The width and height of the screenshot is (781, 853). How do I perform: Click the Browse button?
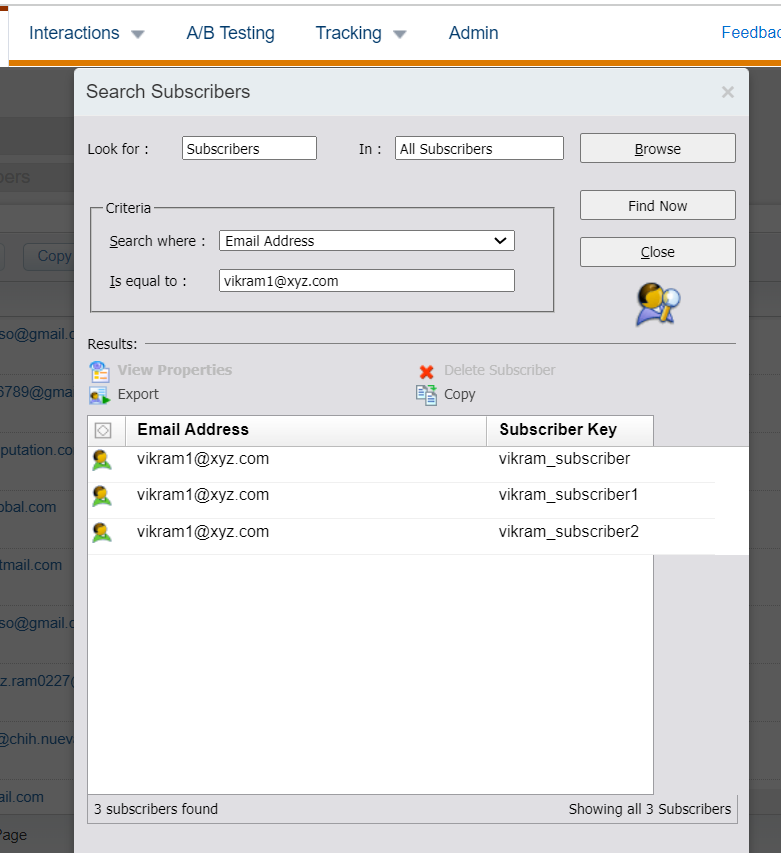[x=657, y=148]
